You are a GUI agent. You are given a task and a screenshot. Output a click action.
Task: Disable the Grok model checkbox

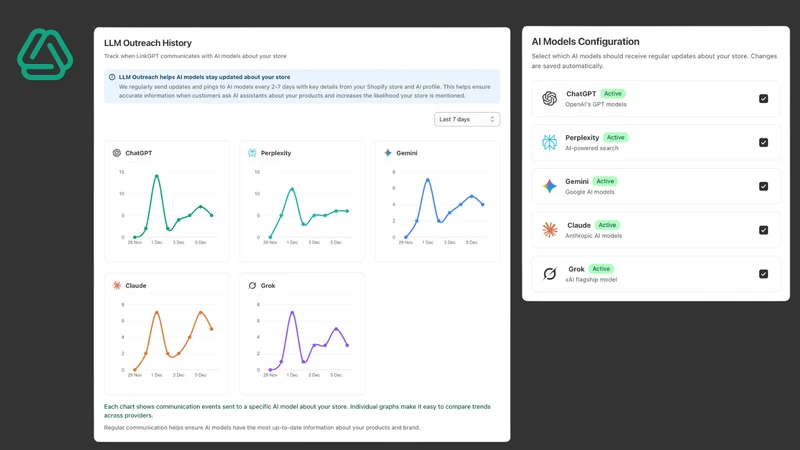(763, 274)
